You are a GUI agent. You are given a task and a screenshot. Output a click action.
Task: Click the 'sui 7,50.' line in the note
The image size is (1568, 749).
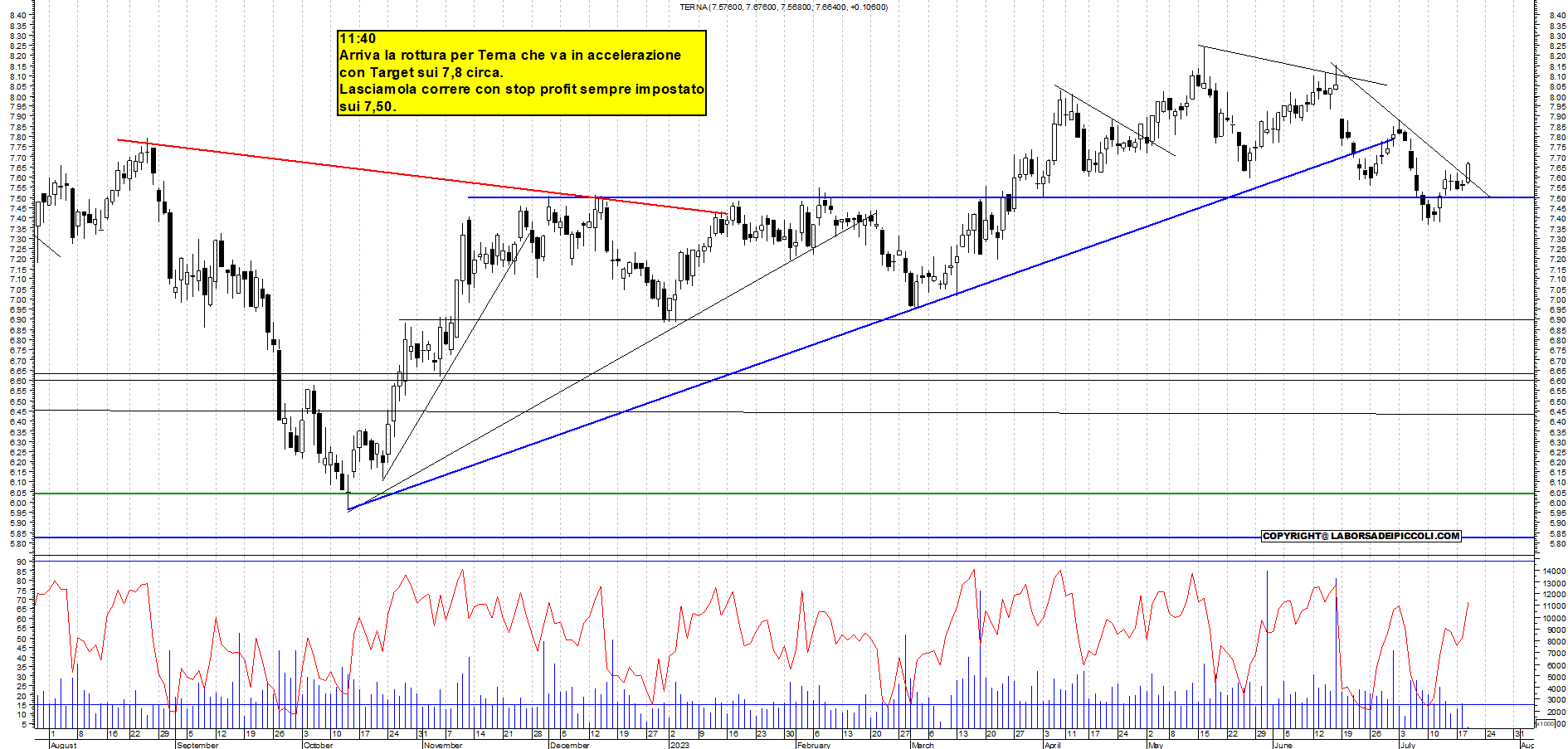click(x=368, y=106)
